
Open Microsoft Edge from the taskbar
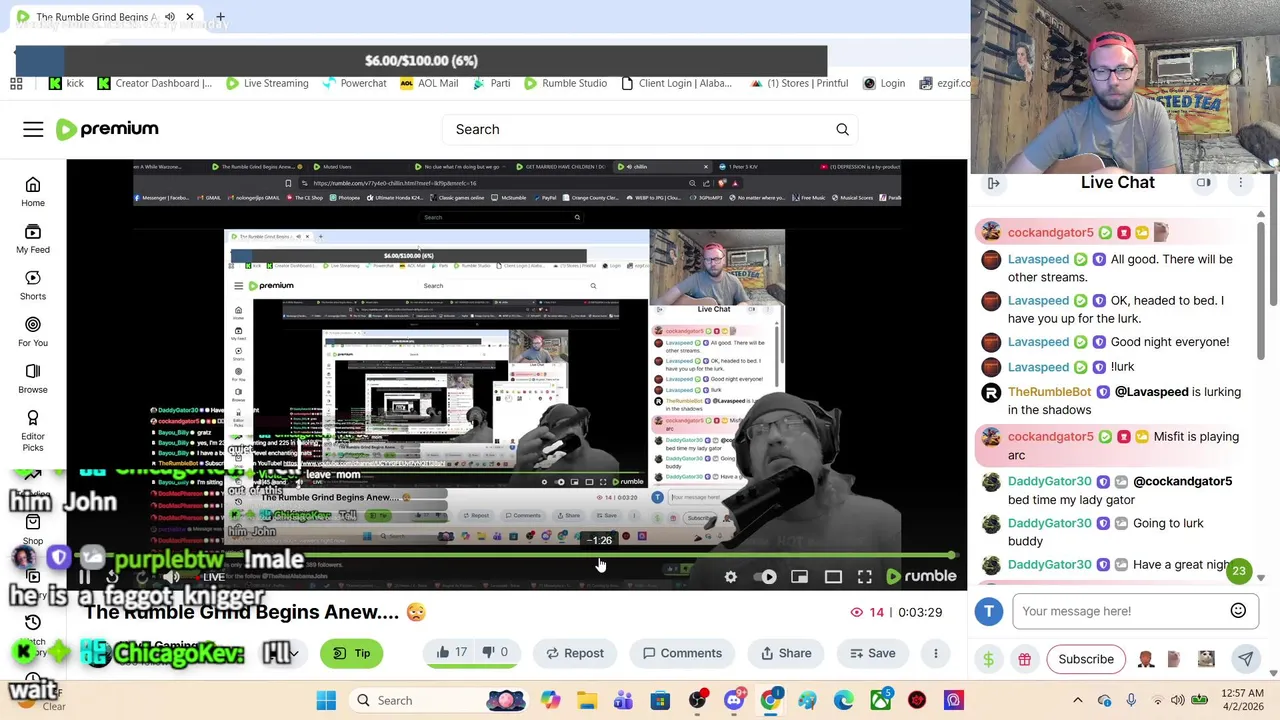point(844,700)
